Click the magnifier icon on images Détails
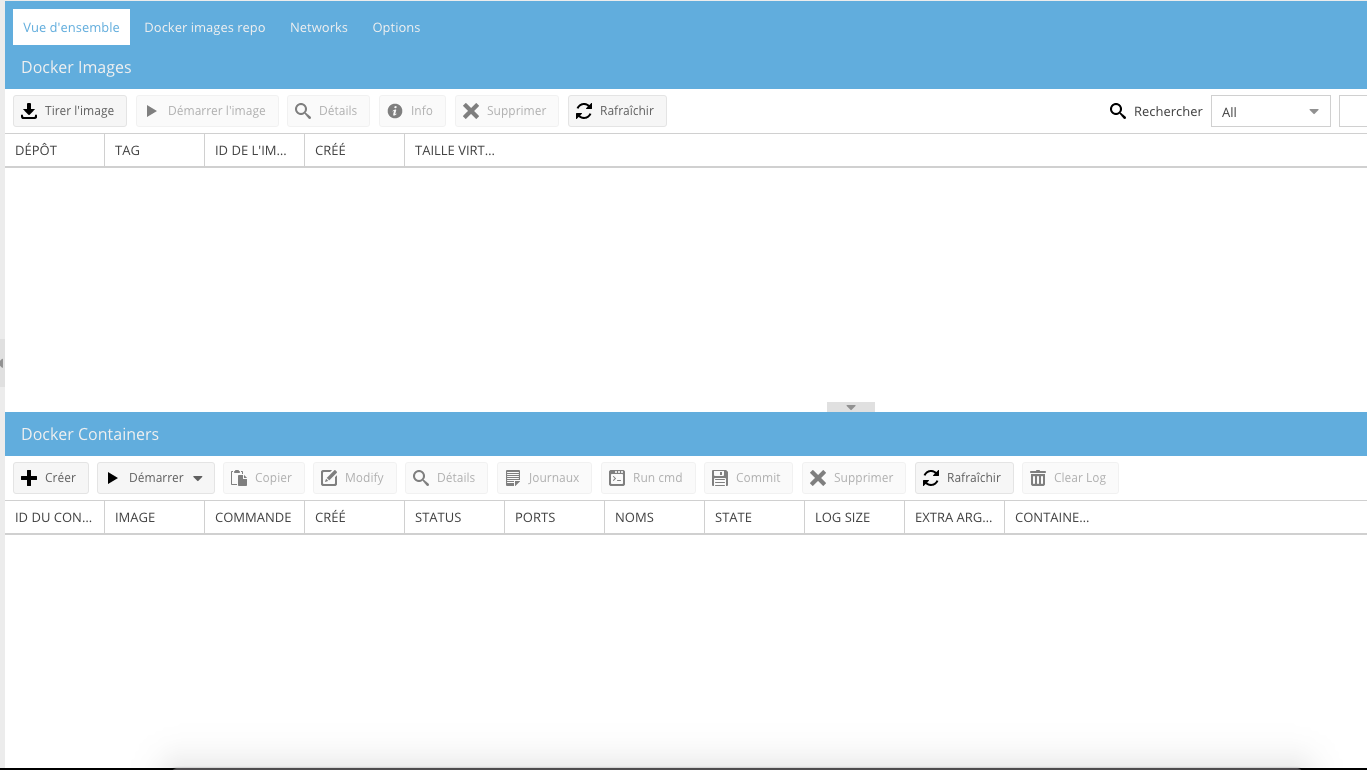The height and width of the screenshot is (770, 1367). point(303,111)
